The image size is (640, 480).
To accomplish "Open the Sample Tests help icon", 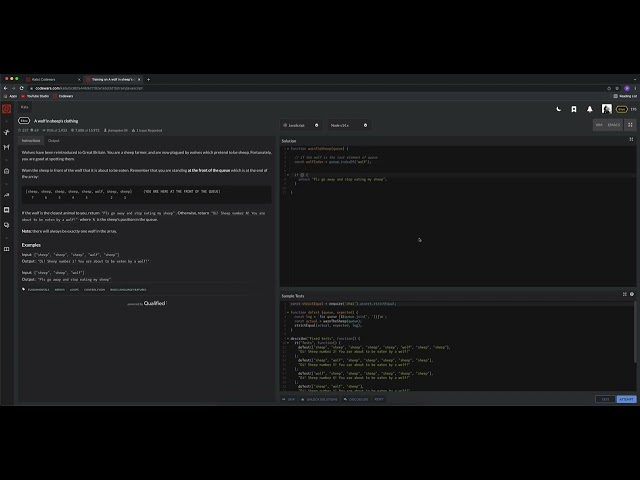I will 632,294.
